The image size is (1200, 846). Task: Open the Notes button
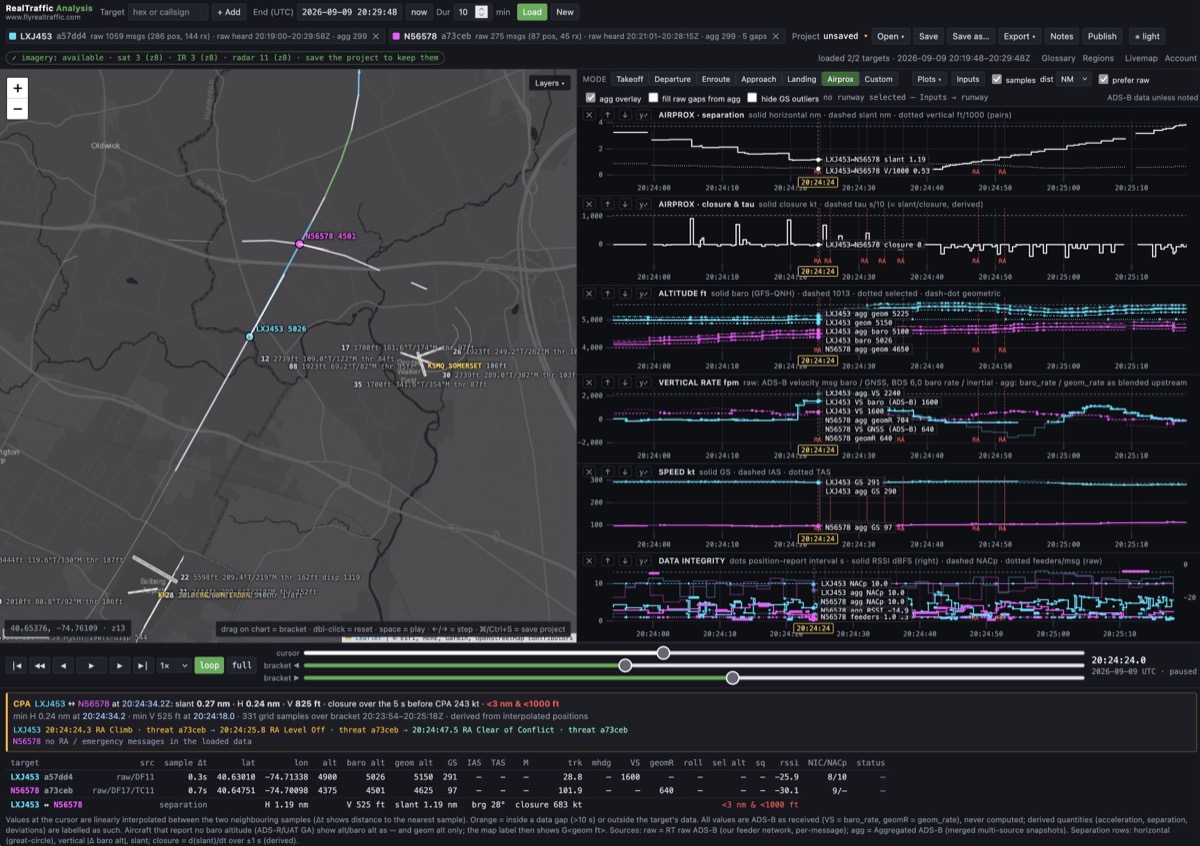pos(1062,36)
